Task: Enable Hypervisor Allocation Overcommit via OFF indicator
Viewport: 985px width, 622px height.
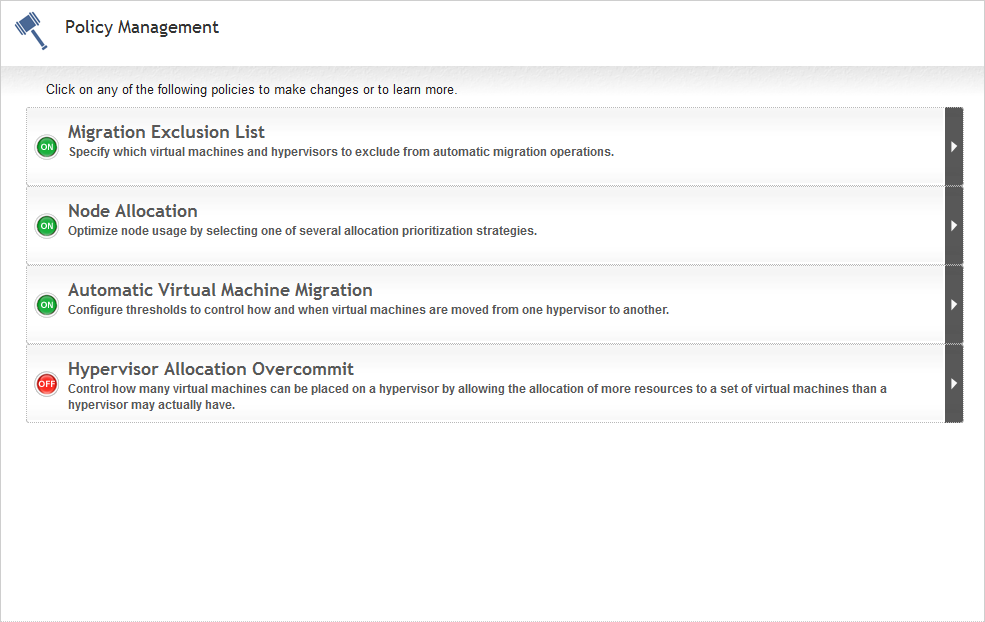Action: pyautogui.click(x=47, y=384)
